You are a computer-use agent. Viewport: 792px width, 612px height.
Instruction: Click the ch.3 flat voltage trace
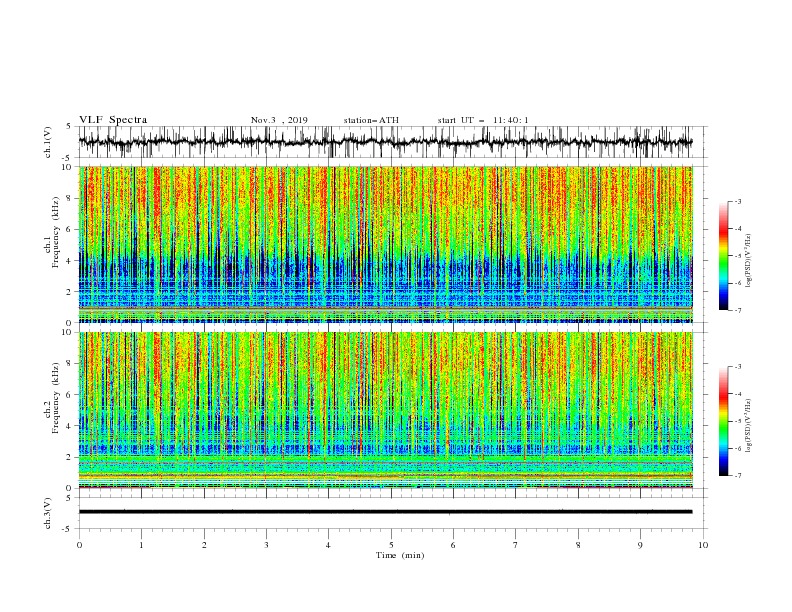[385, 512]
